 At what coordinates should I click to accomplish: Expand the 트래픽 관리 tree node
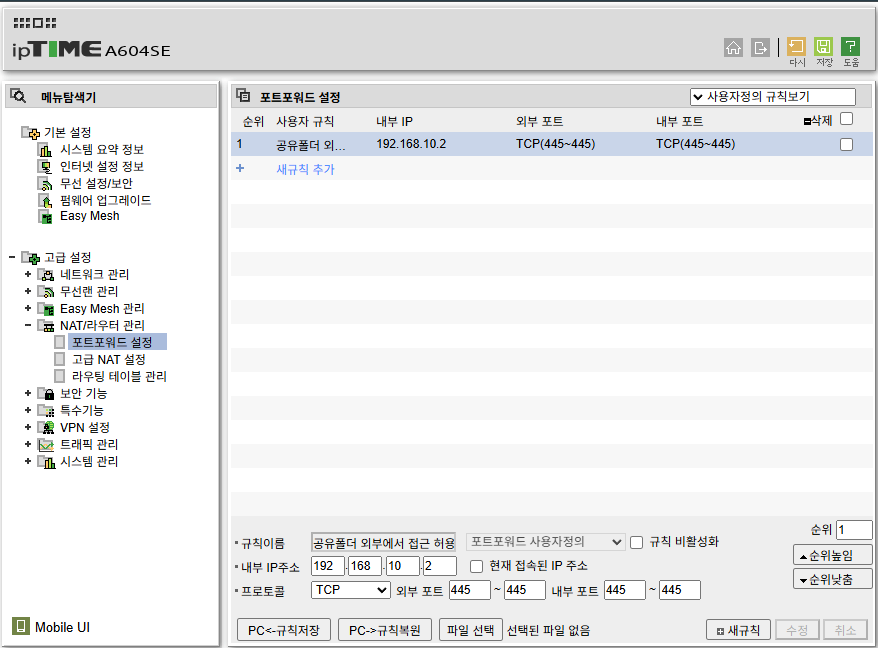(27, 445)
